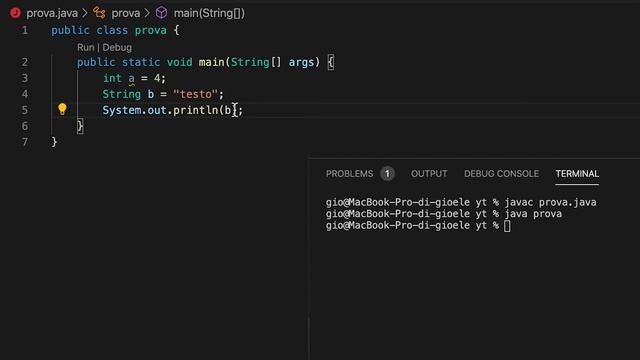The width and height of the screenshot is (640, 360).
Task: Select main(String[]) breadcrumb item
Action: [209, 13]
